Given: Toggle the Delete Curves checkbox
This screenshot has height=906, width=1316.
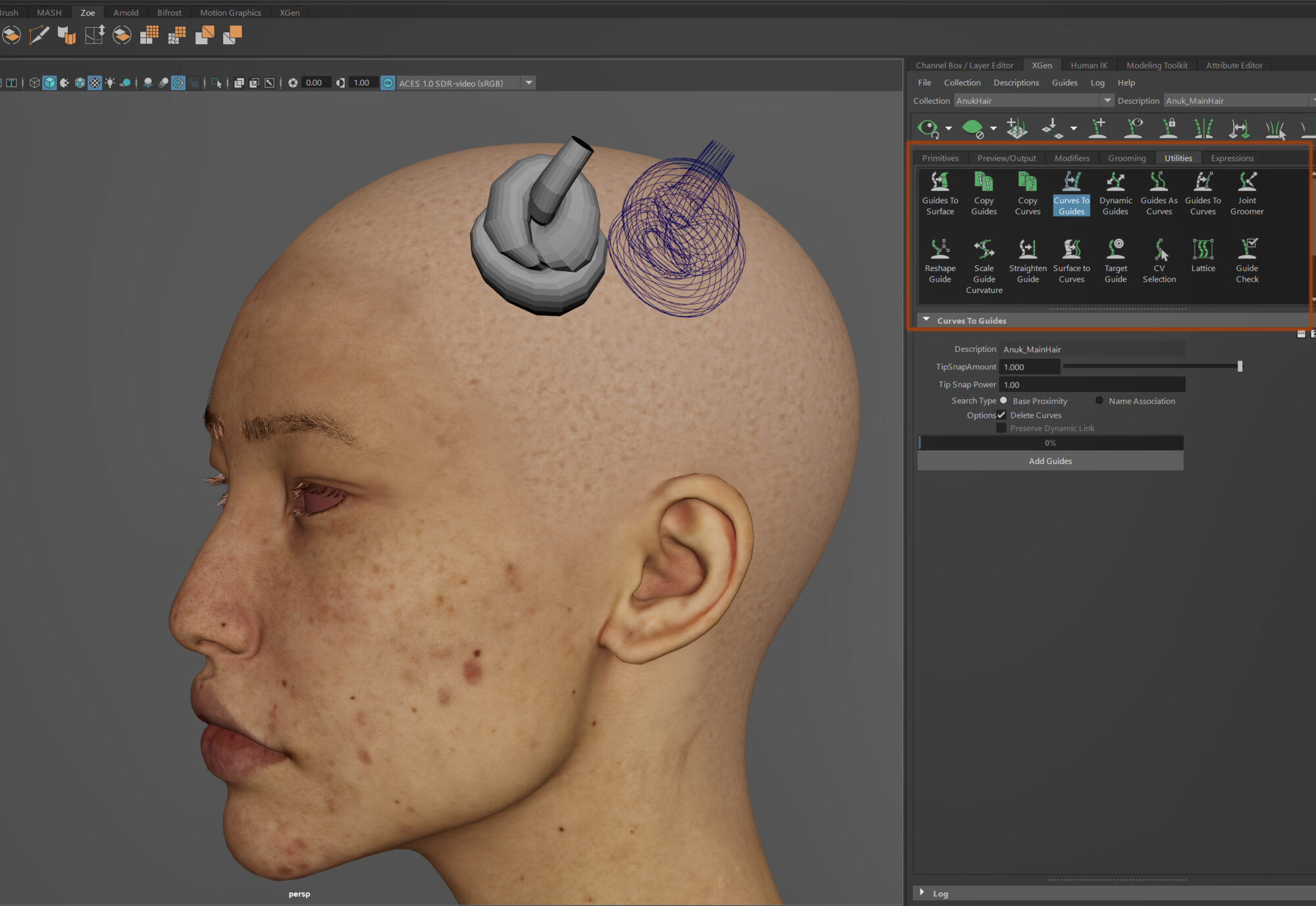Looking at the screenshot, I should 1001,415.
